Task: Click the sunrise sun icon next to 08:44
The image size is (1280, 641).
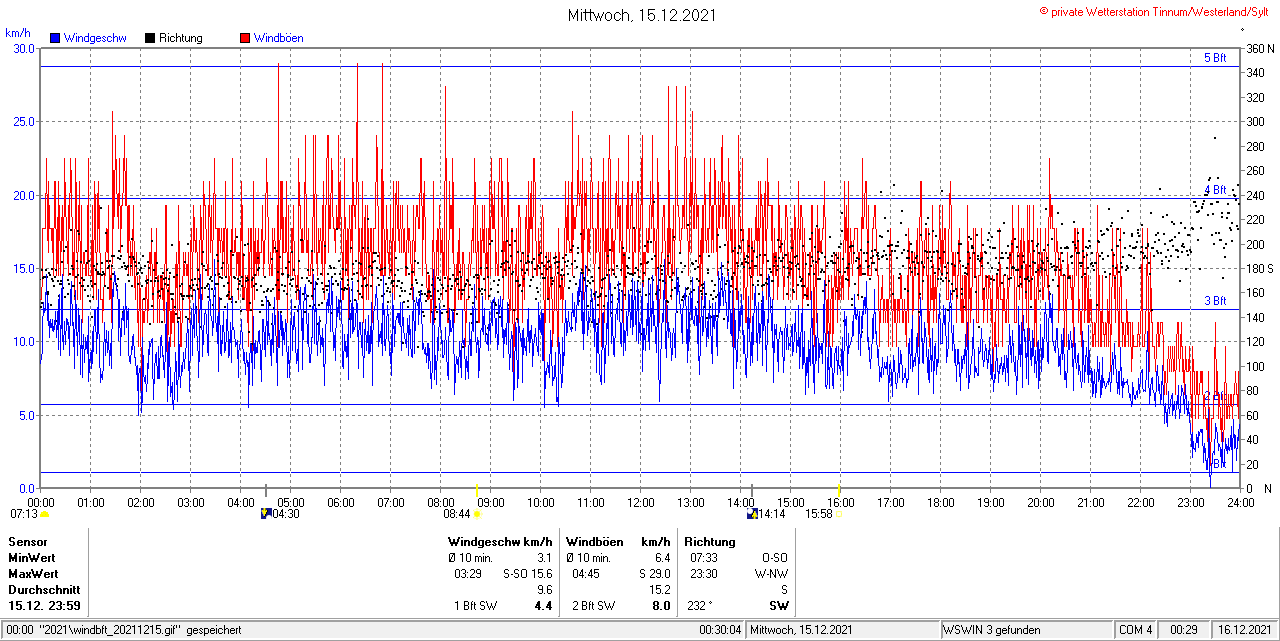Action: click(476, 514)
